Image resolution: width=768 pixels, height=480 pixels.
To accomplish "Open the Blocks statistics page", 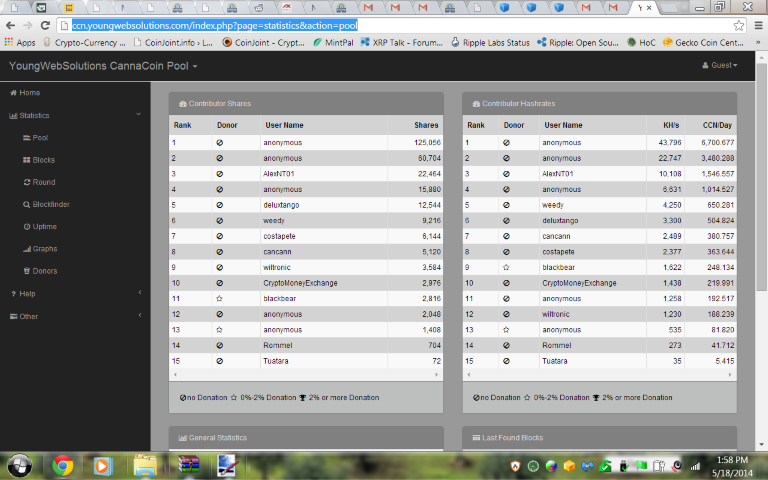I will [43, 160].
